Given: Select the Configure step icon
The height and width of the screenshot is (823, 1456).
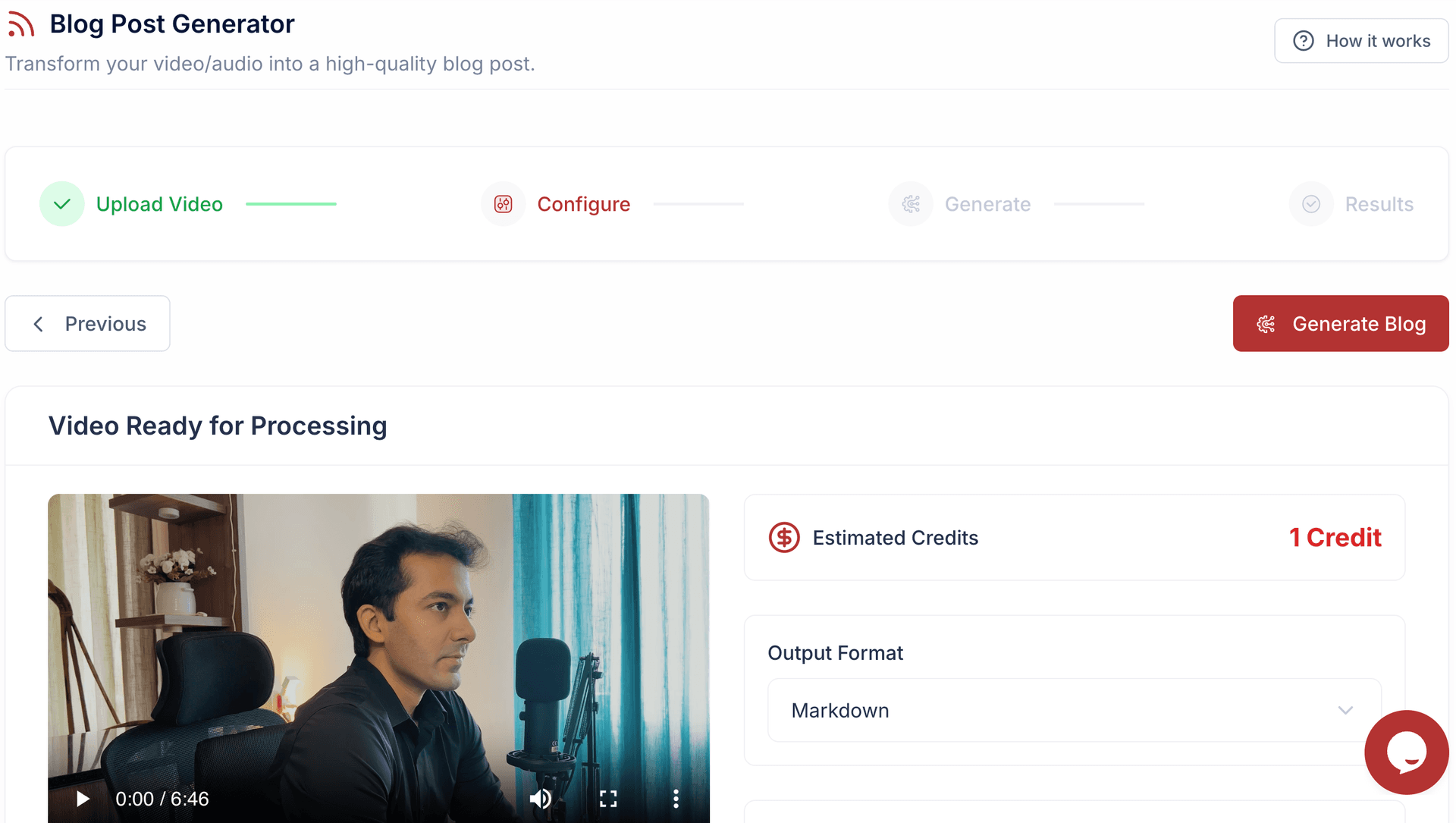Looking at the screenshot, I should [502, 203].
